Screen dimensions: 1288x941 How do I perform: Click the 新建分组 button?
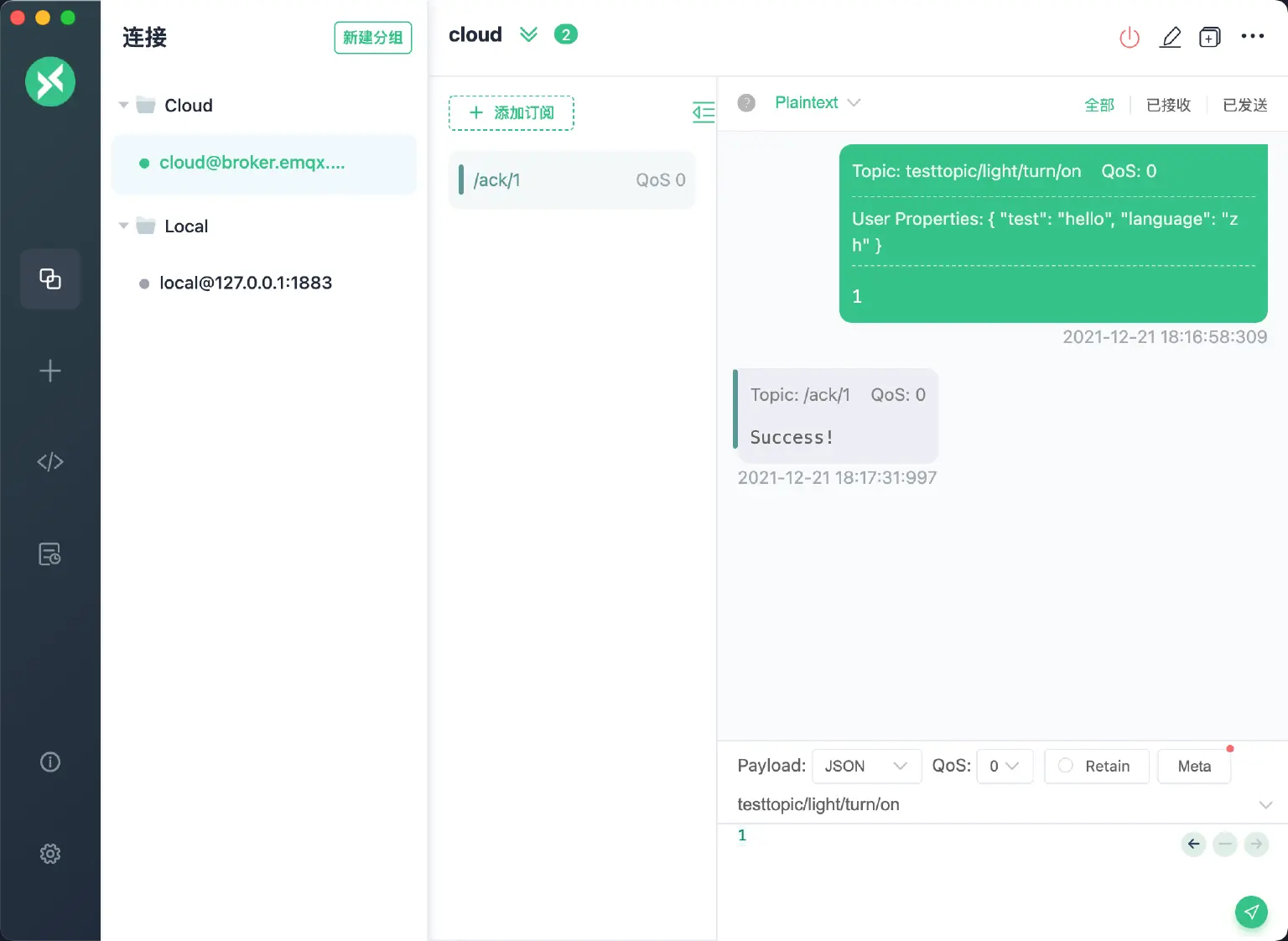pos(373,38)
